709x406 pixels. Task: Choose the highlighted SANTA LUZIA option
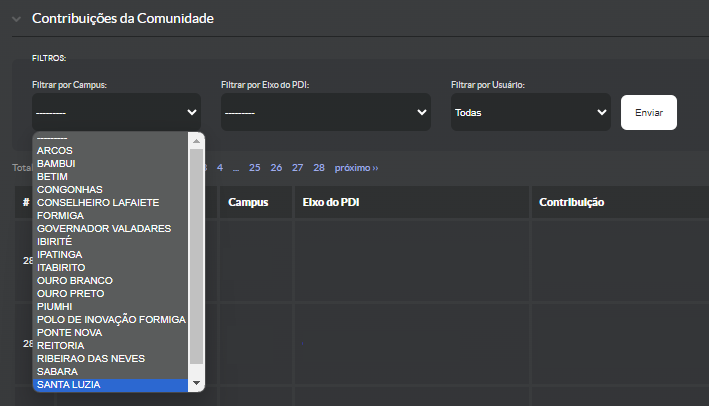pos(68,384)
